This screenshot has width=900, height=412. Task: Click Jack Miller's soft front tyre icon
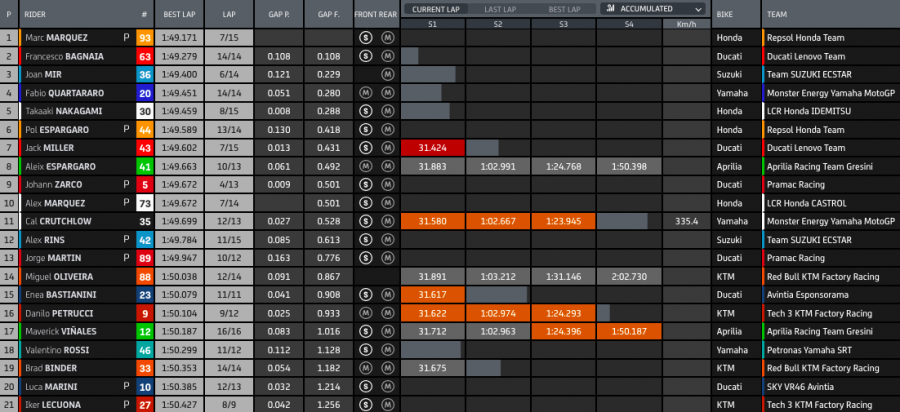366,148
